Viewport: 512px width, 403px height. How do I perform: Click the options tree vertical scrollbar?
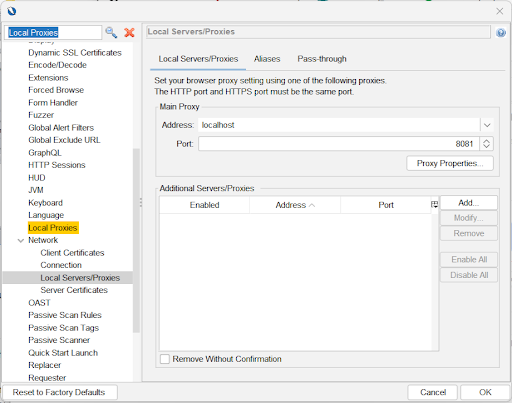coord(136,240)
